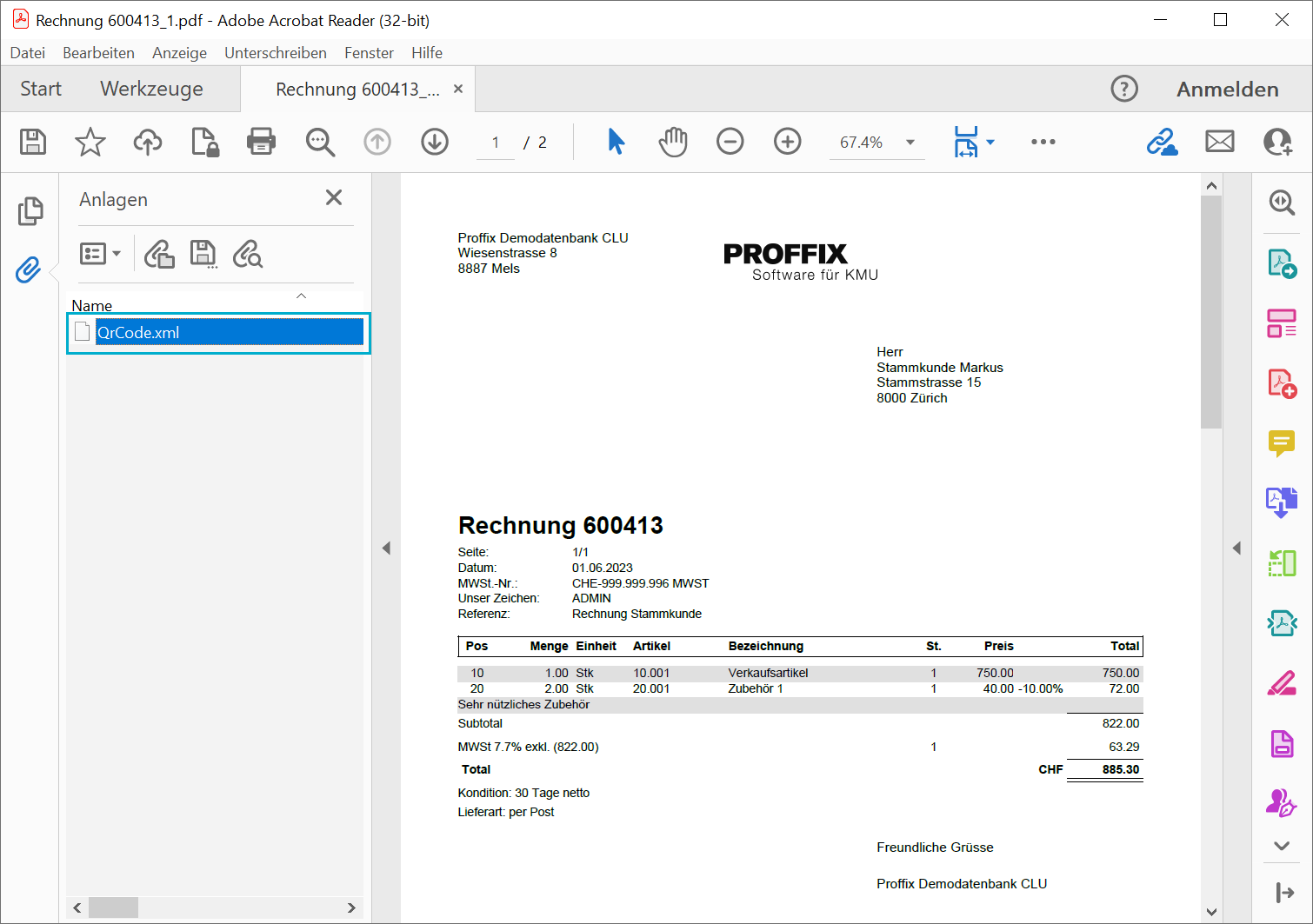The image size is (1313, 924).
Task: Collapse the left navigation pane arrow
Action: [x=386, y=548]
